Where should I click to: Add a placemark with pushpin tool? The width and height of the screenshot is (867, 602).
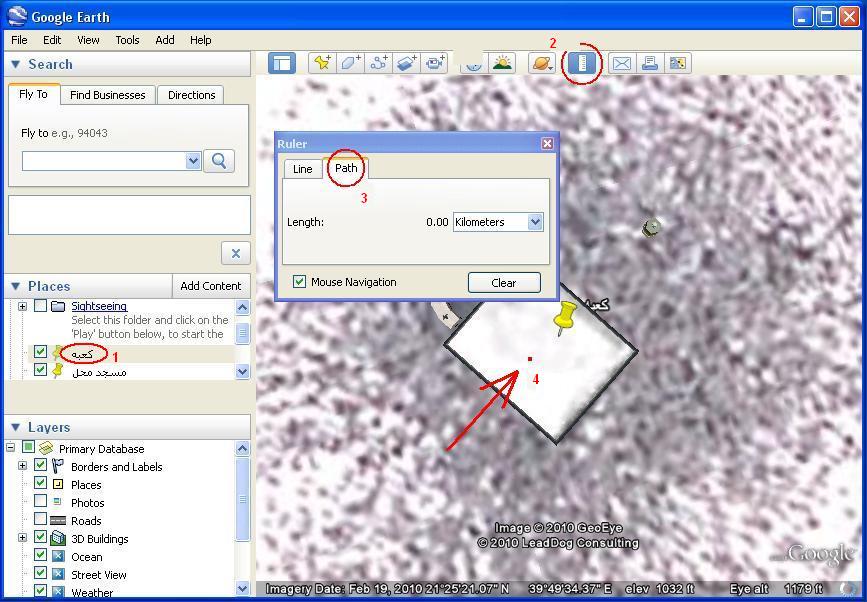(x=322, y=63)
